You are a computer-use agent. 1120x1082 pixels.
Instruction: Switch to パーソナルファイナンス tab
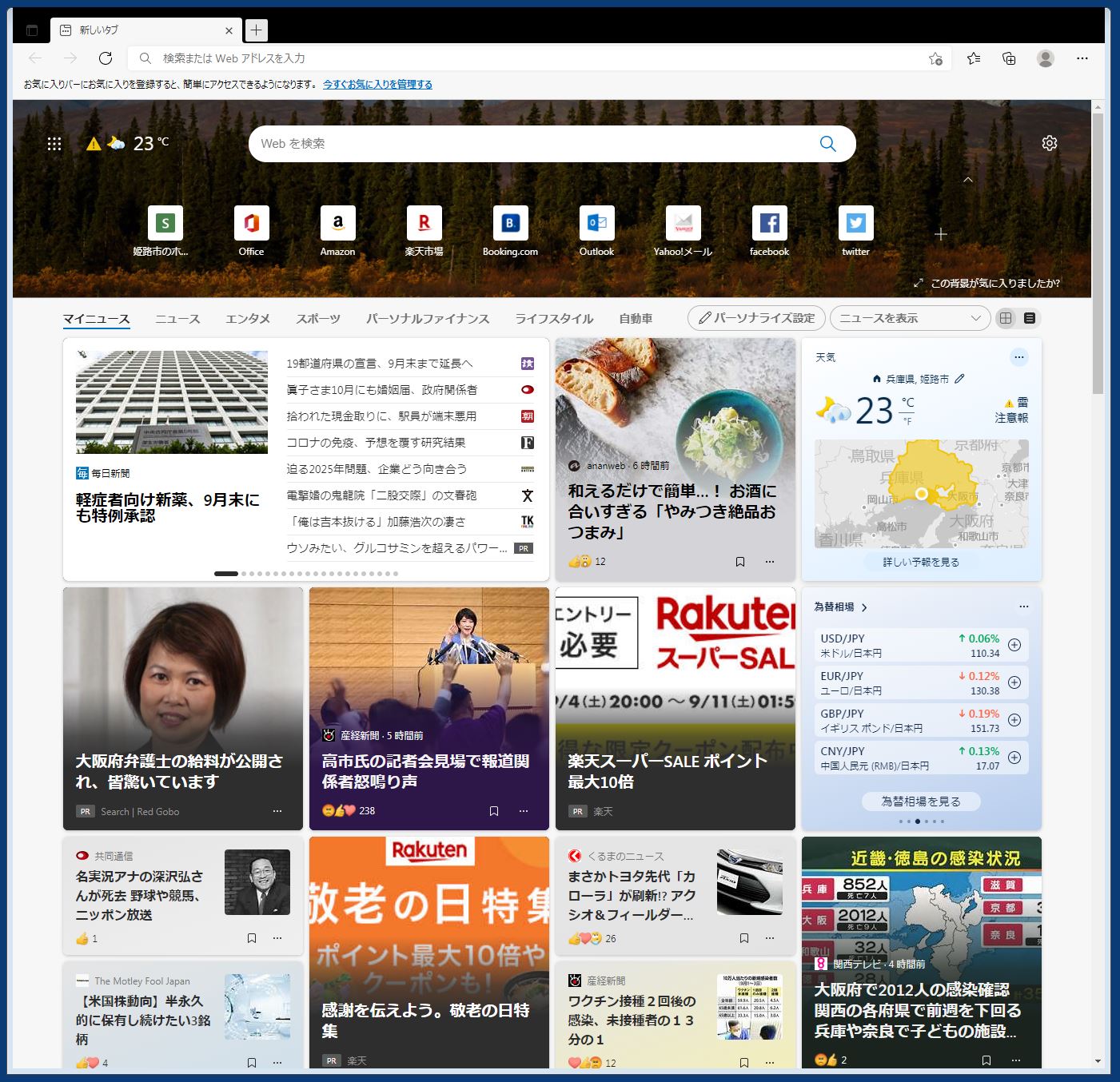click(428, 319)
